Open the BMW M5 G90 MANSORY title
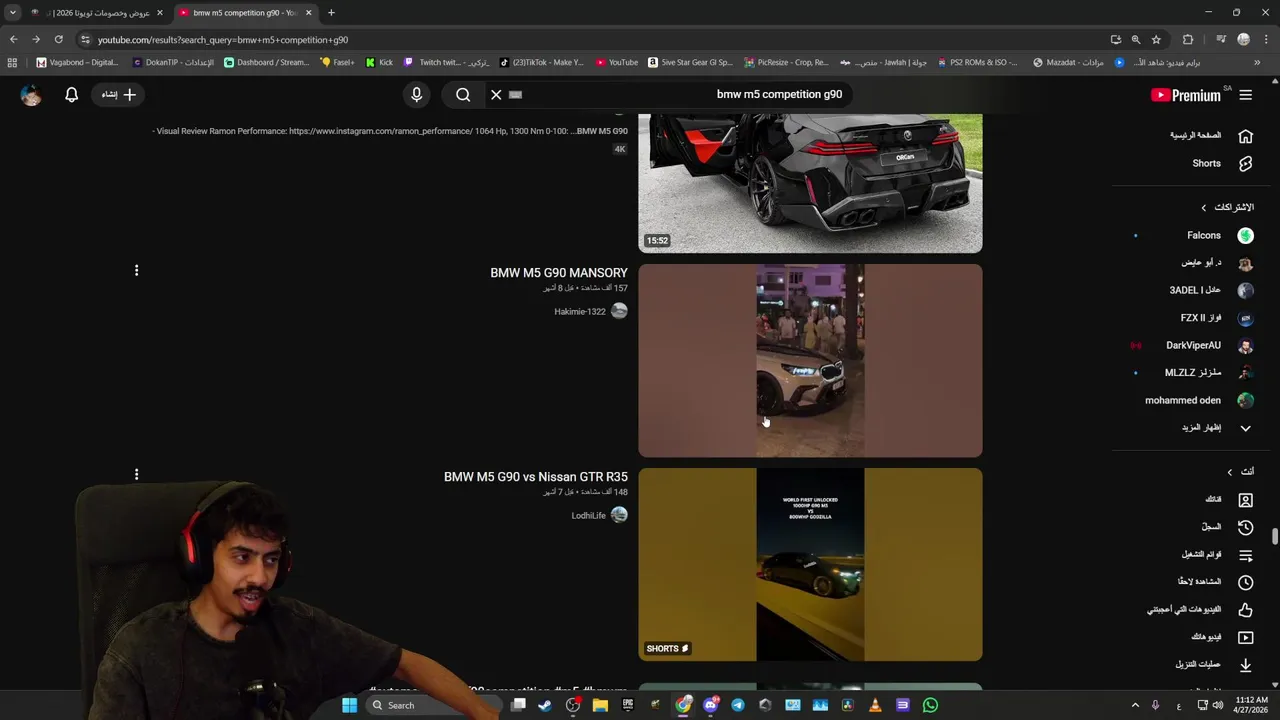This screenshot has height=720, width=1280. pyautogui.click(x=559, y=272)
